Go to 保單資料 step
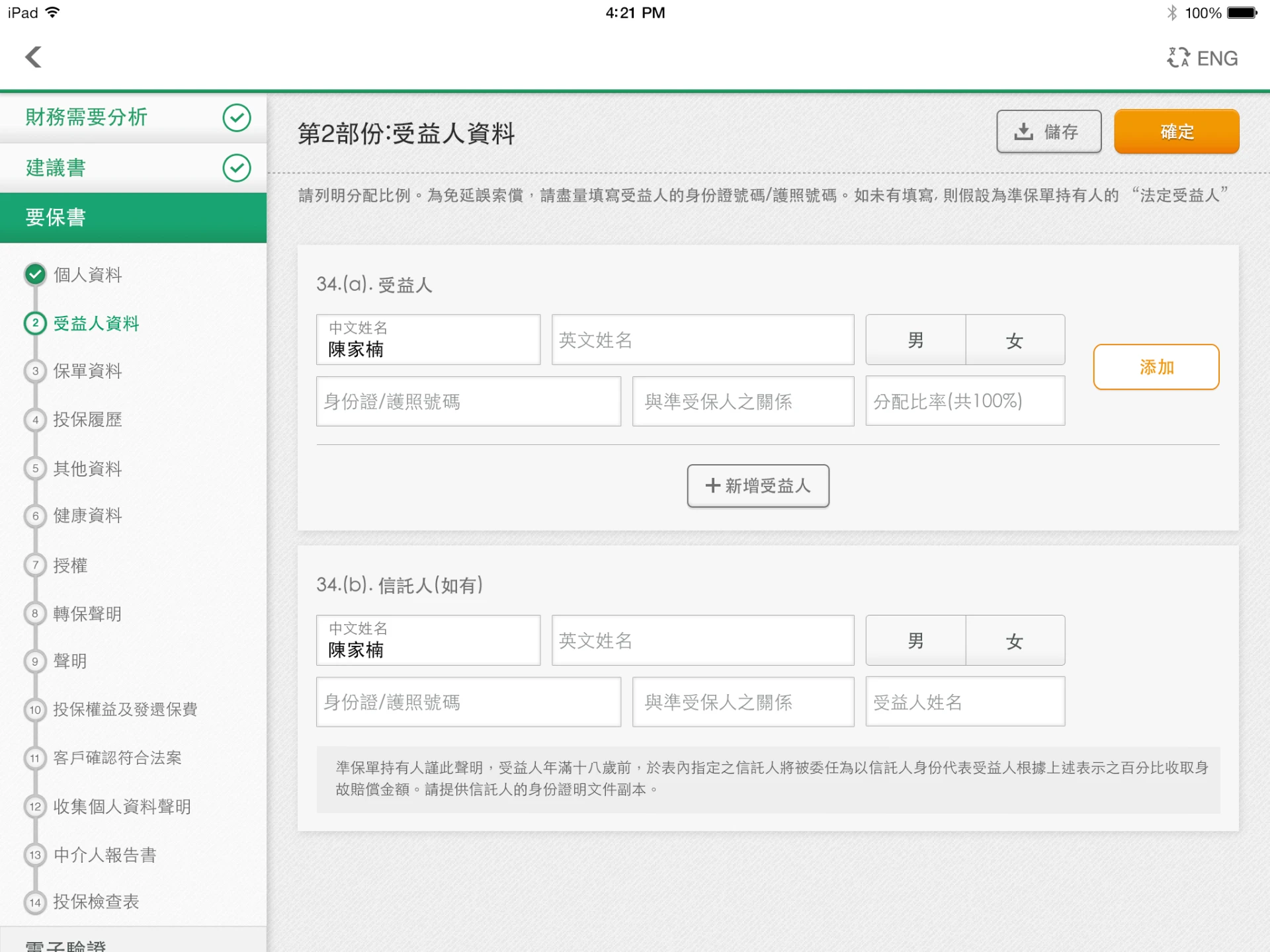The width and height of the screenshot is (1270, 952). click(88, 371)
